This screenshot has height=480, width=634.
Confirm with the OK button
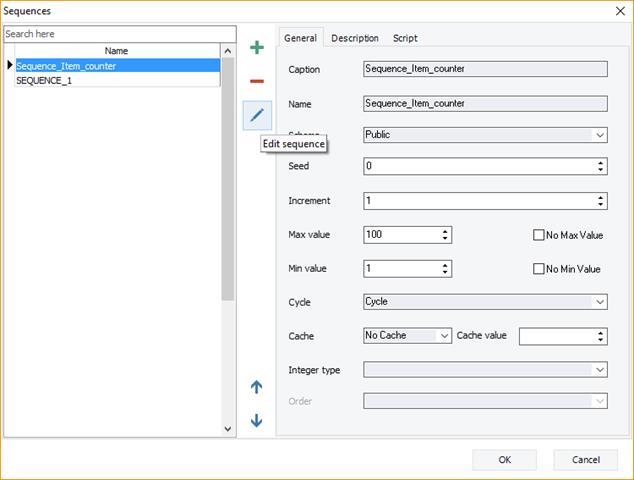pos(504,460)
